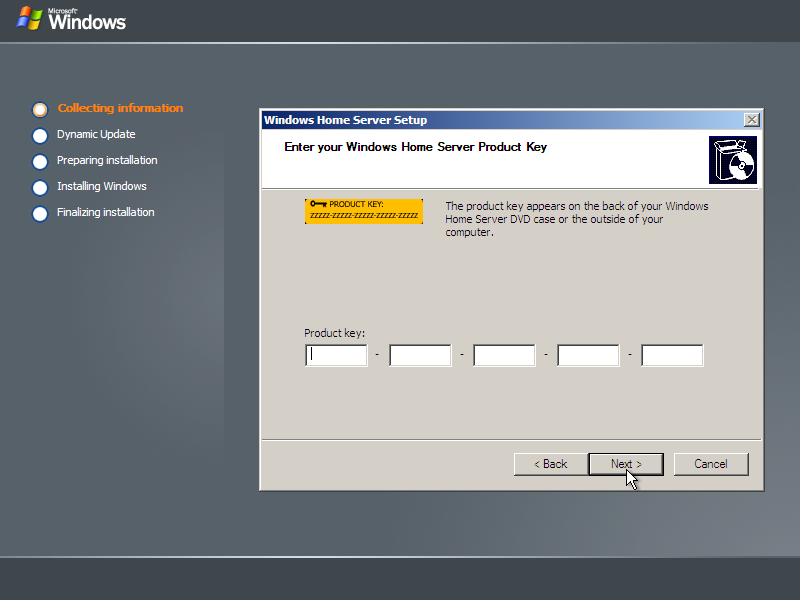800x600 pixels.
Task: Click the third product key field
Action: 504,355
